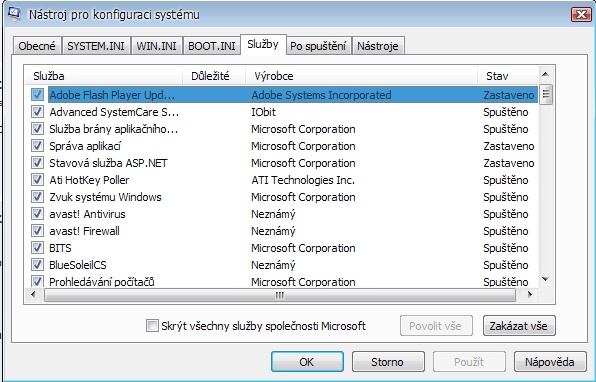Toggle the BlueSoleilCS service checkbox
Screen dimensions: 596x382
(x=37, y=265)
